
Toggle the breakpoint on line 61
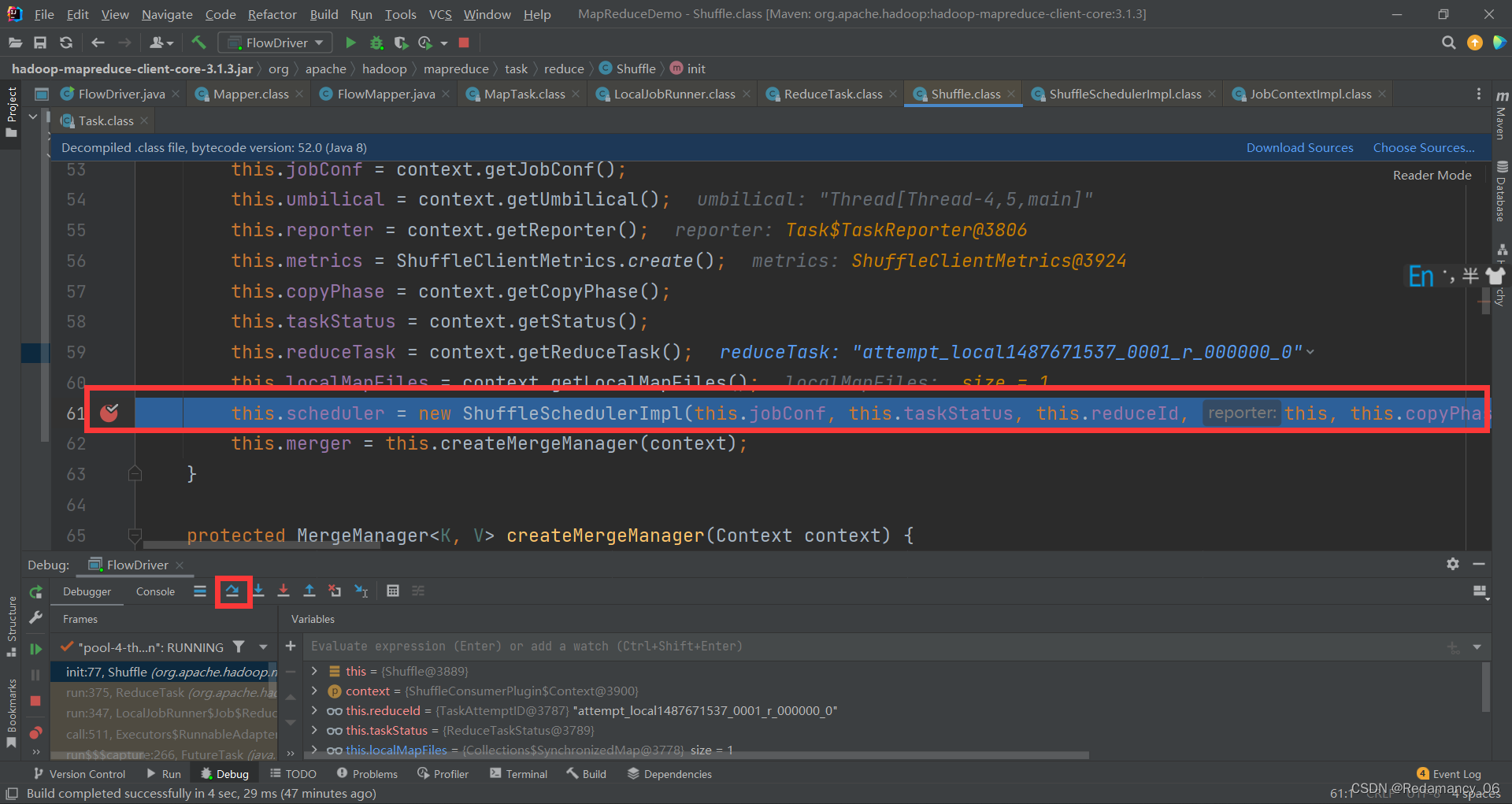(109, 413)
